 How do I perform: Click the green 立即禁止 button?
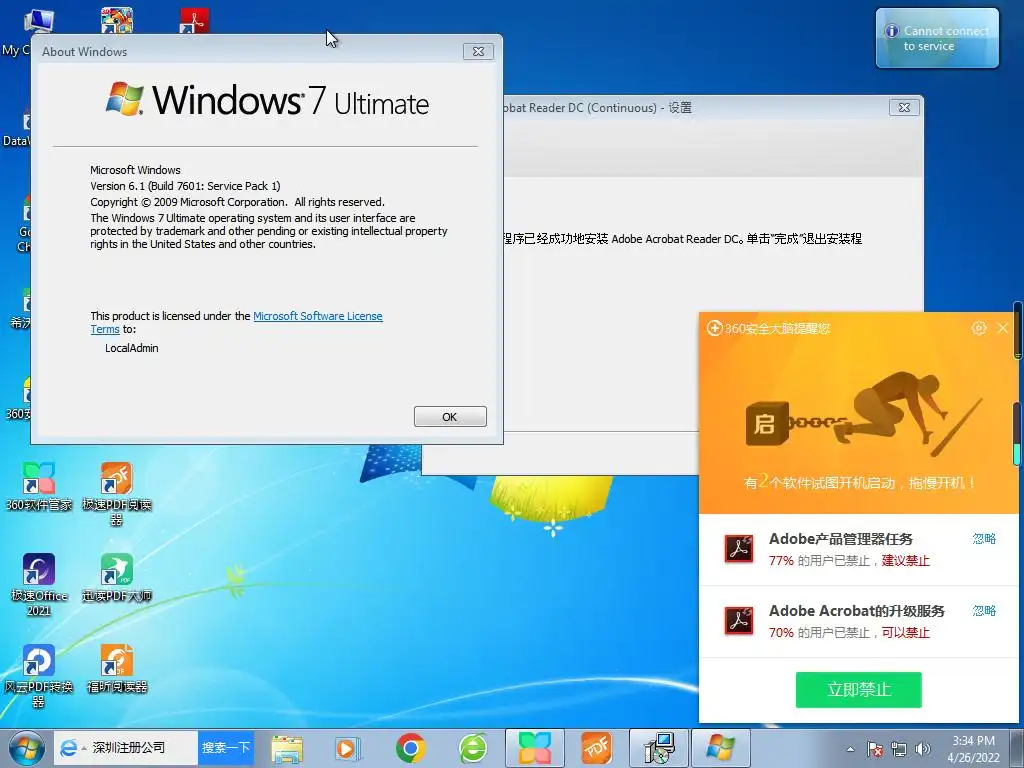[858, 690]
